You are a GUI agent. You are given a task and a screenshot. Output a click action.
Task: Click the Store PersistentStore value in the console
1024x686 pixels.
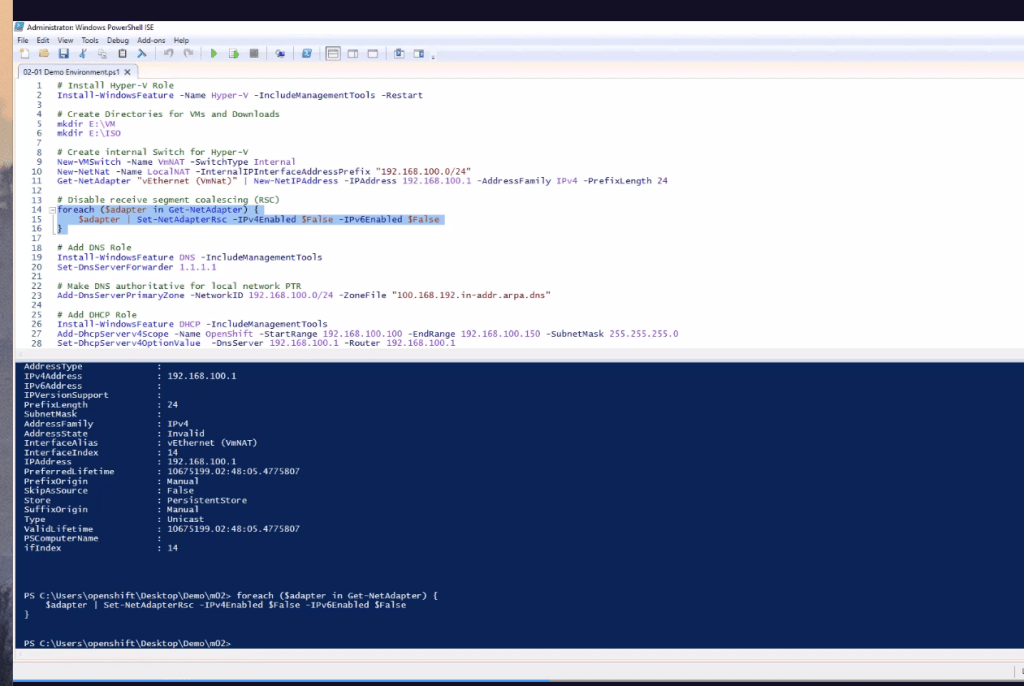(206, 500)
